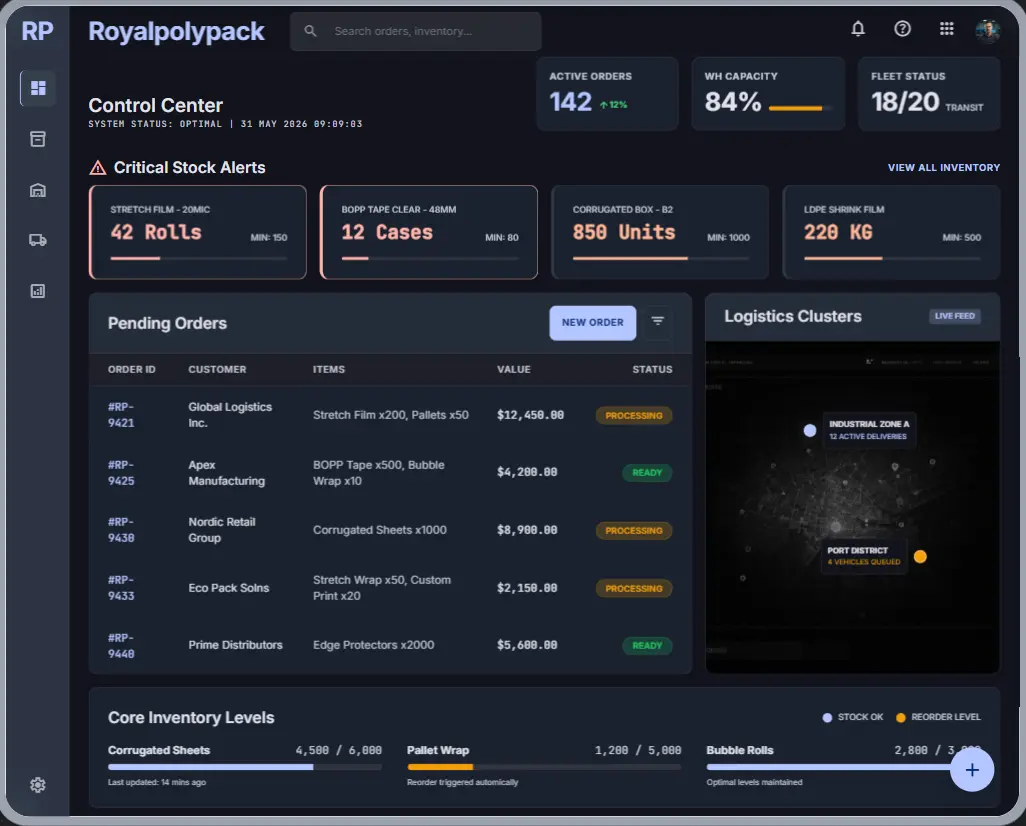
Task: Click the NEW ORDER button
Action: 592,323
